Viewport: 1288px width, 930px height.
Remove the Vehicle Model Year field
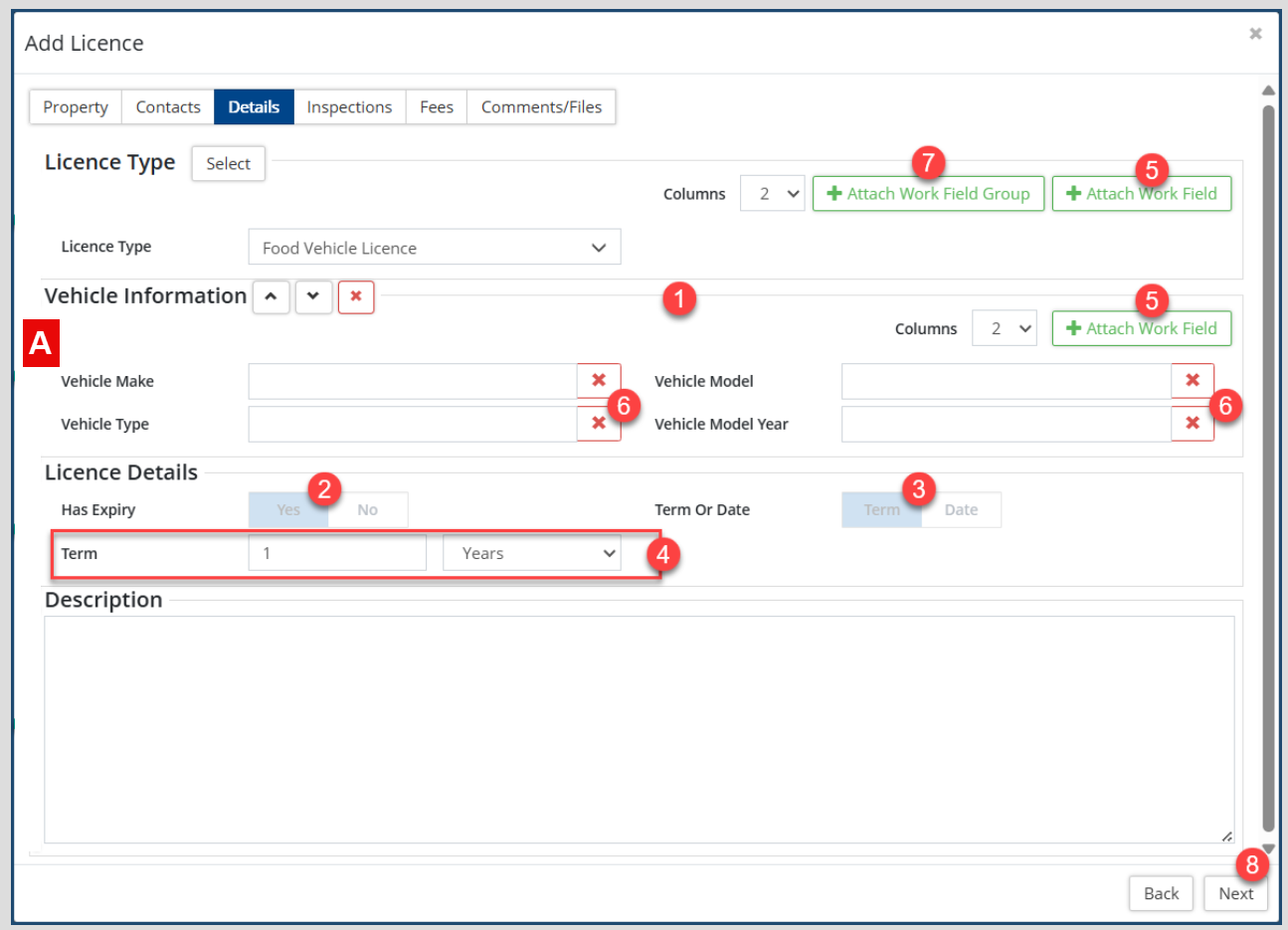[x=1193, y=424]
